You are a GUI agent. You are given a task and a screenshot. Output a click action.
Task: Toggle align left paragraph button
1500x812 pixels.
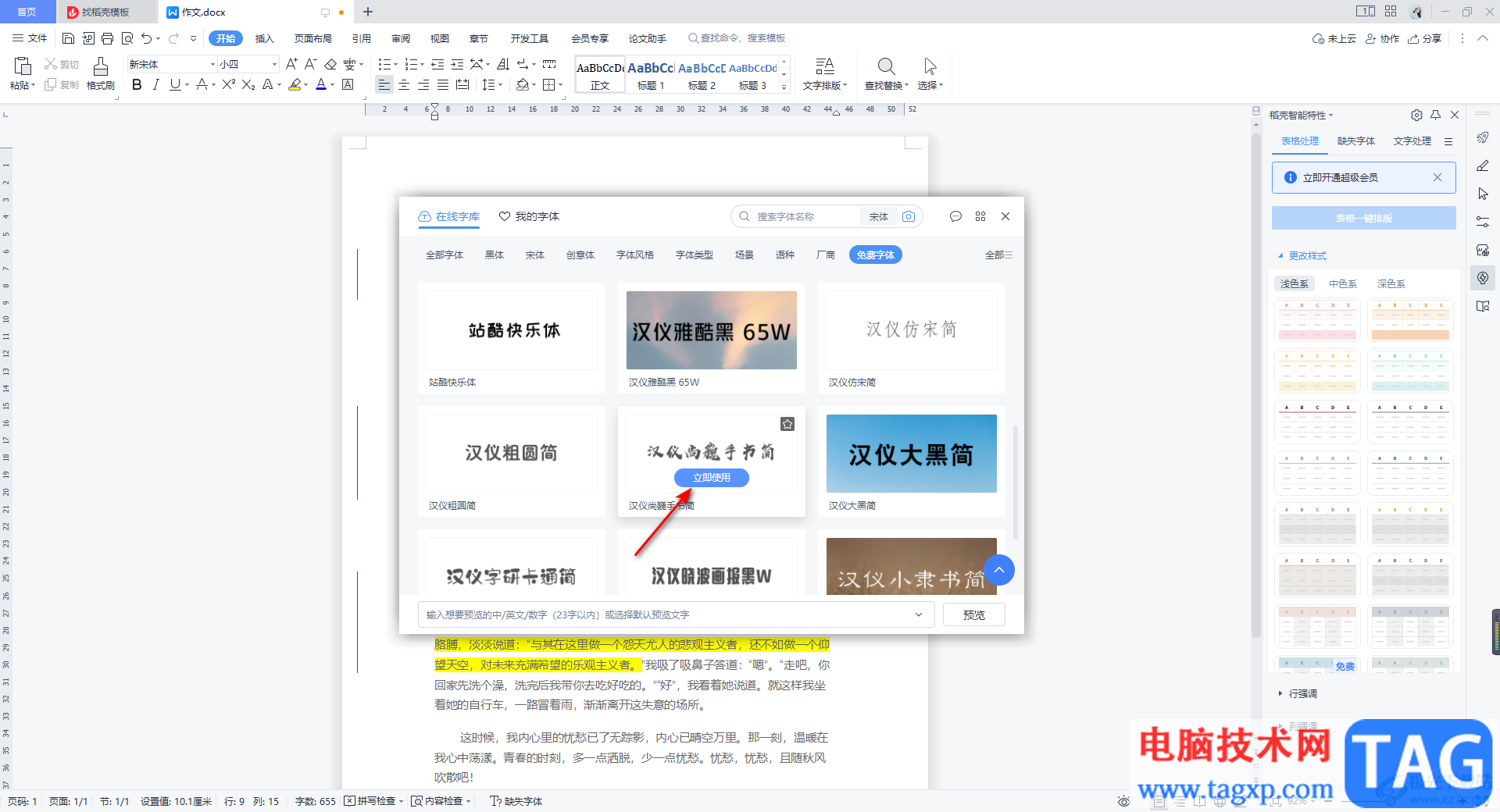(x=384, y=84)
